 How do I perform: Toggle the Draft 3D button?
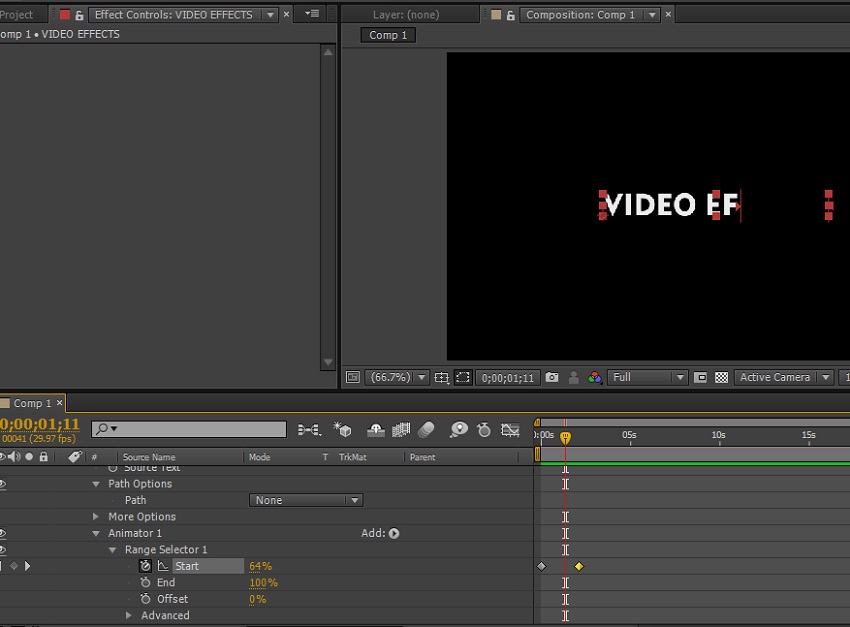click(x=343, y=430)
